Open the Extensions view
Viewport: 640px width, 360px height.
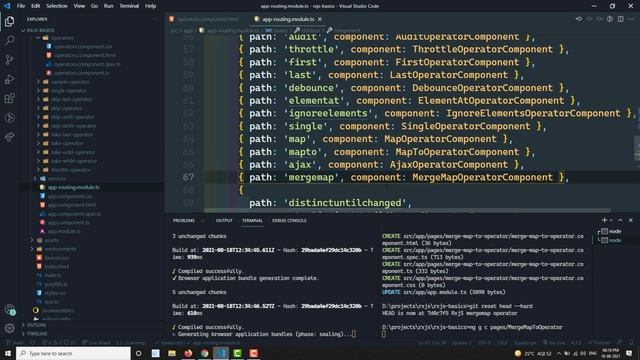[x=9, y=98]
